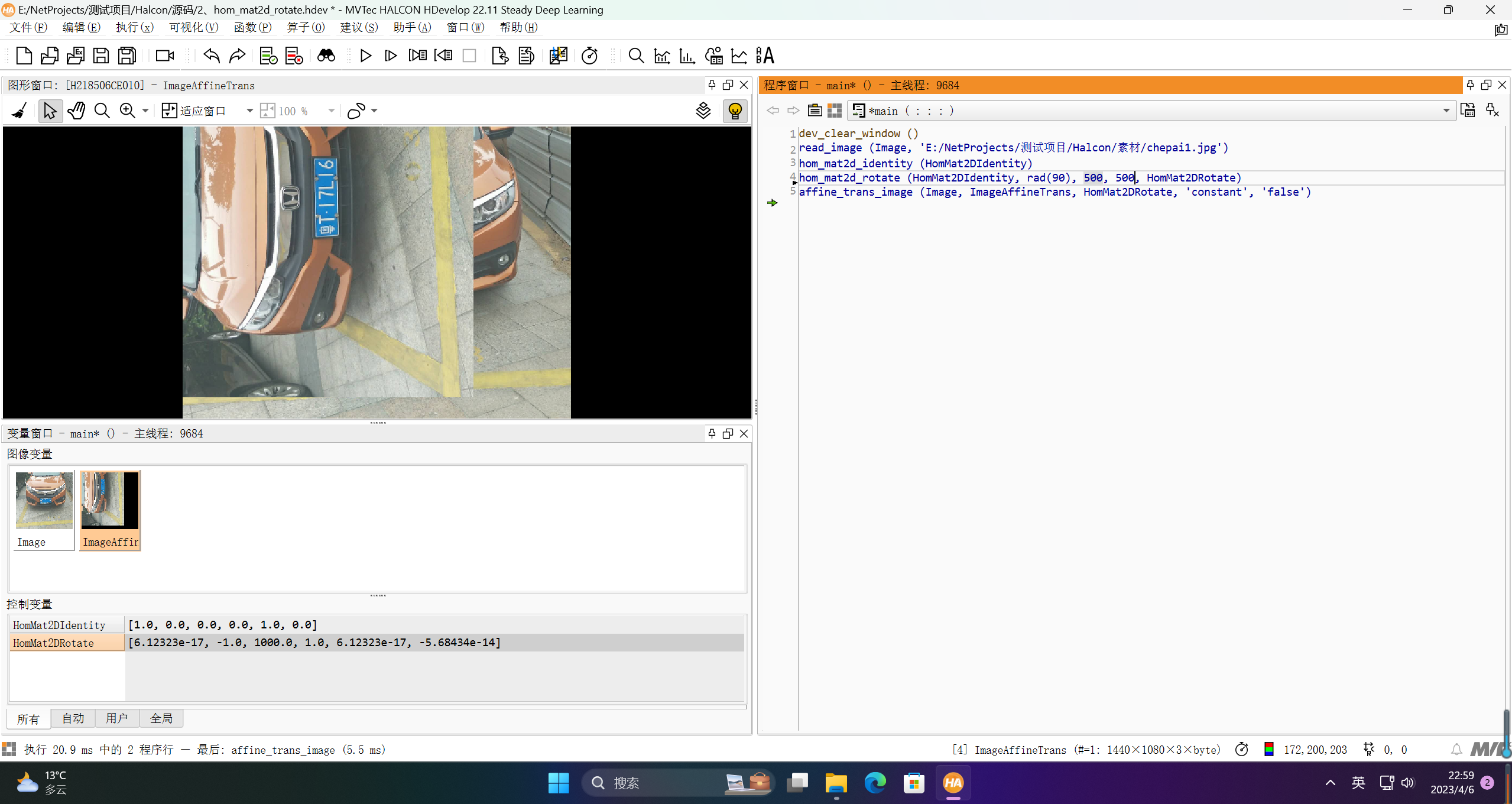Navigate back using program window back arrow
1512x804 pixels.
(x=773, y=111)
